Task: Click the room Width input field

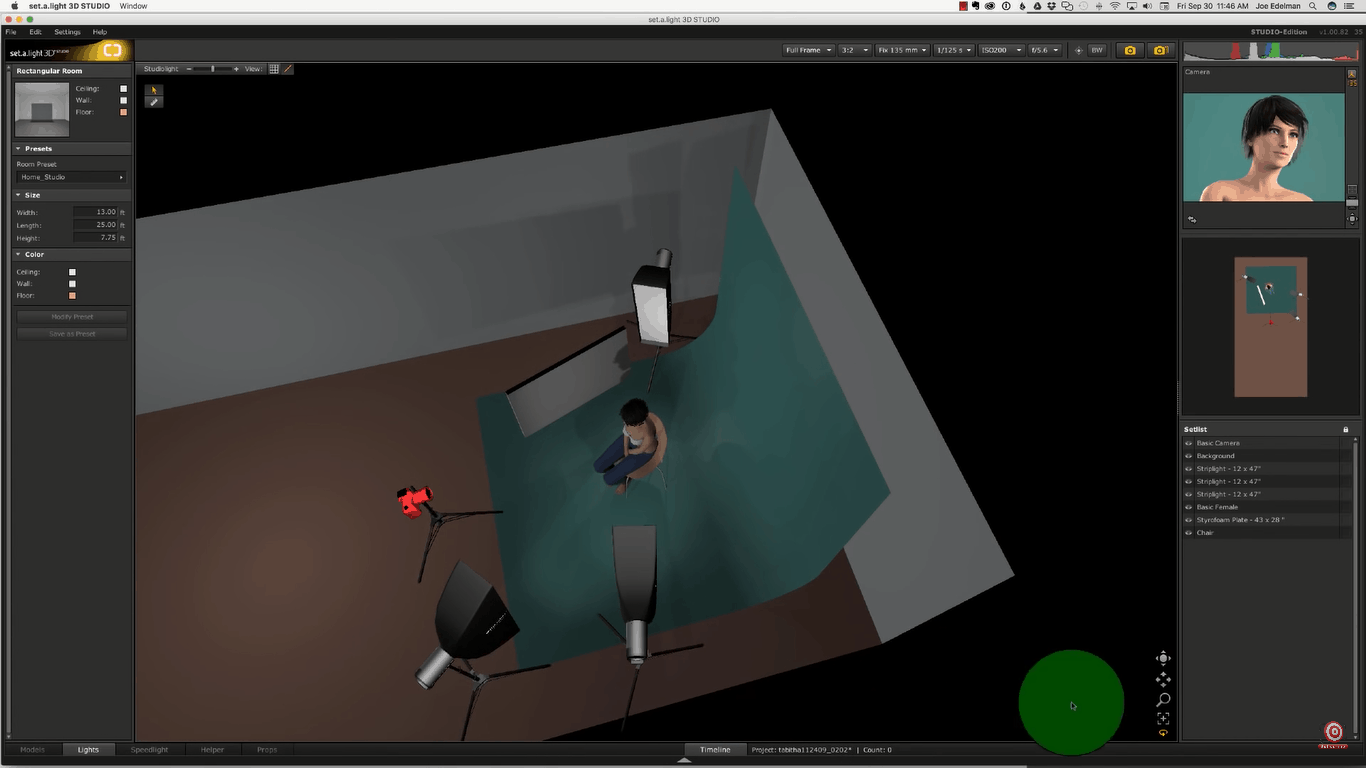Action: [95, 212]
